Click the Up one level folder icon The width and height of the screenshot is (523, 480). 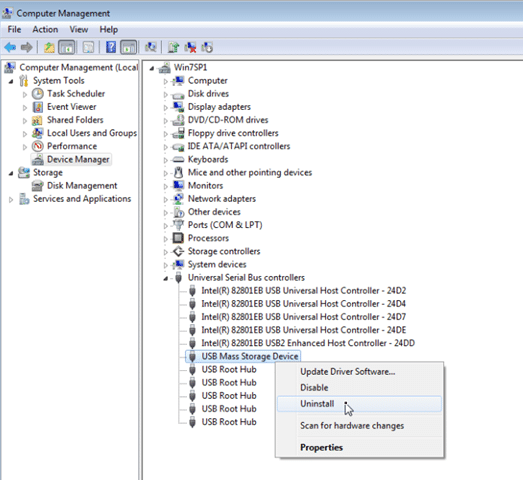pos(49,47)
